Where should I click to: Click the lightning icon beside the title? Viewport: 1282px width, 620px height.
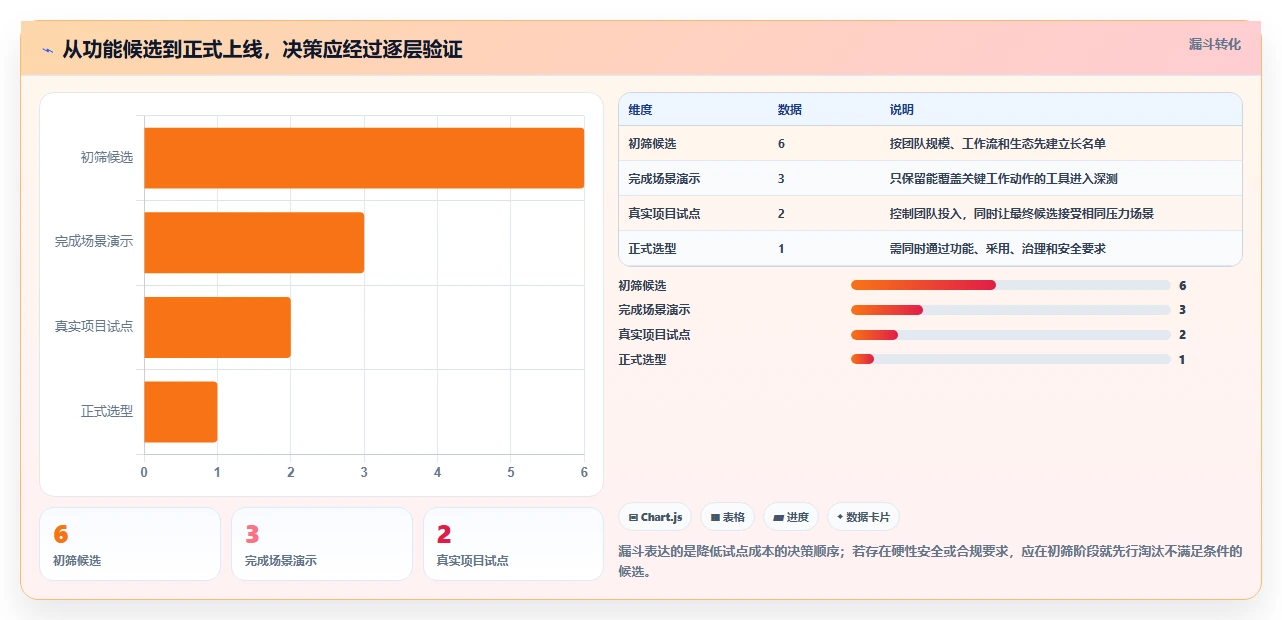[47, 49]
